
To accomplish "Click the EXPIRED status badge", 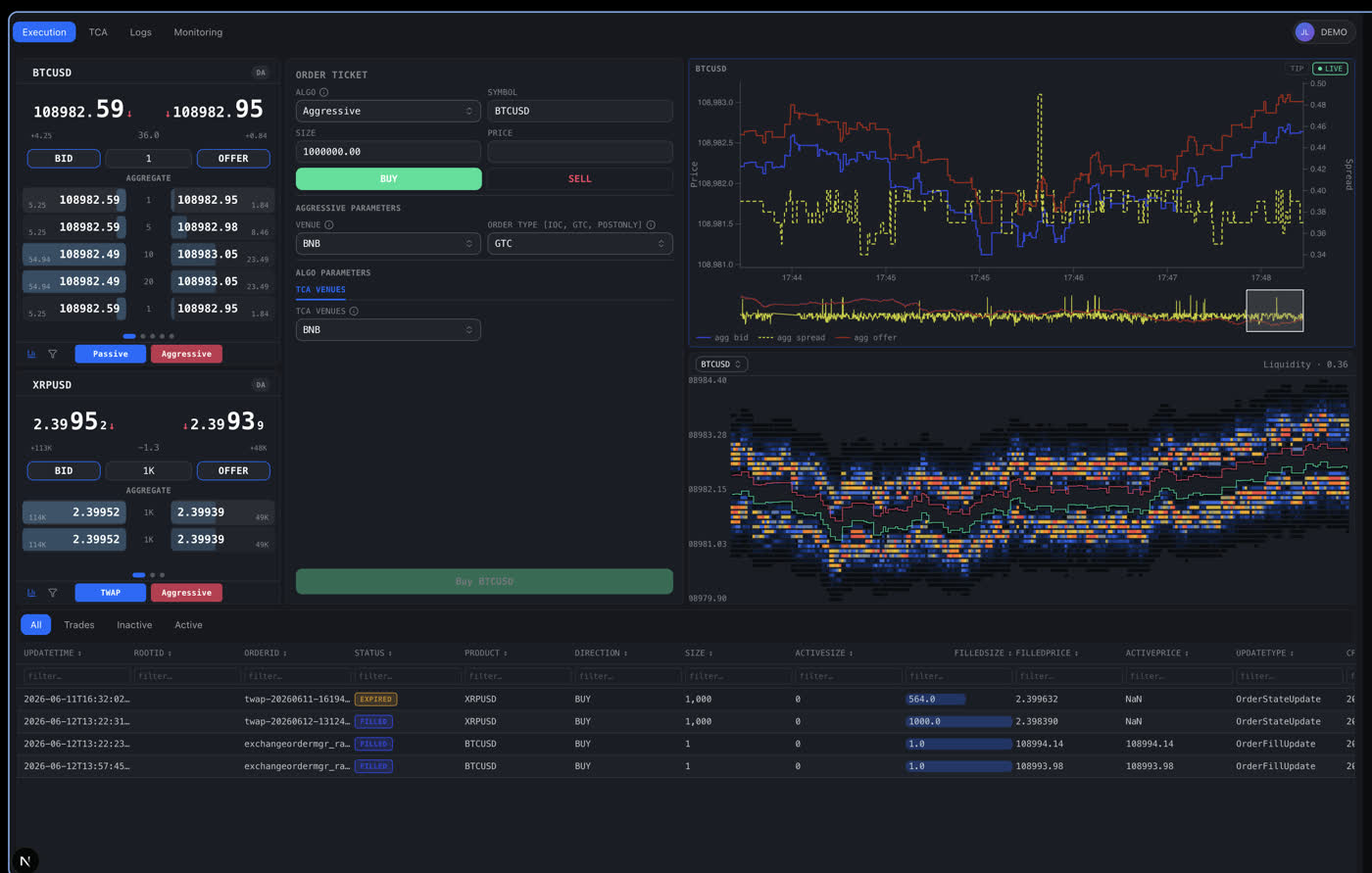I will (375, 700).
